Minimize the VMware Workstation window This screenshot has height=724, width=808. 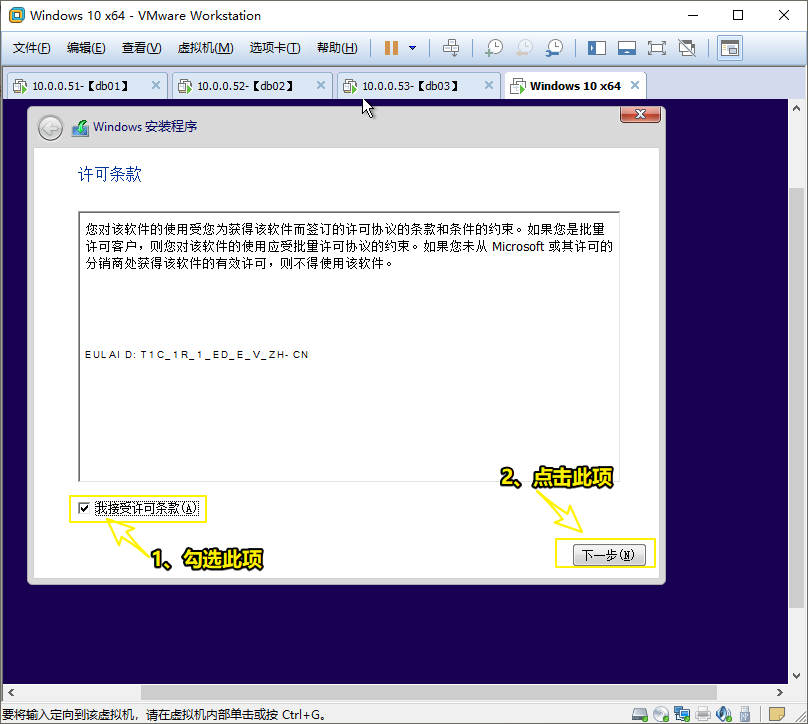point(693,15)
